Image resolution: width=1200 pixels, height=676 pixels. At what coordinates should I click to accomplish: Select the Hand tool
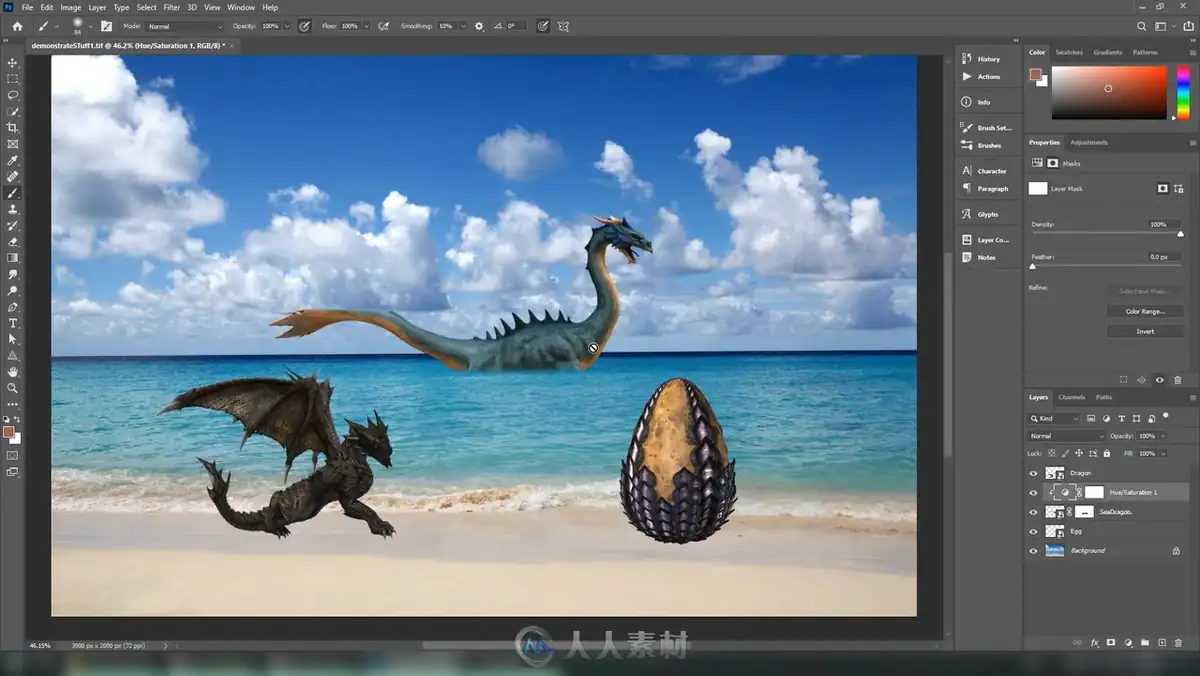pyautogui.click(x=13, y=372)
